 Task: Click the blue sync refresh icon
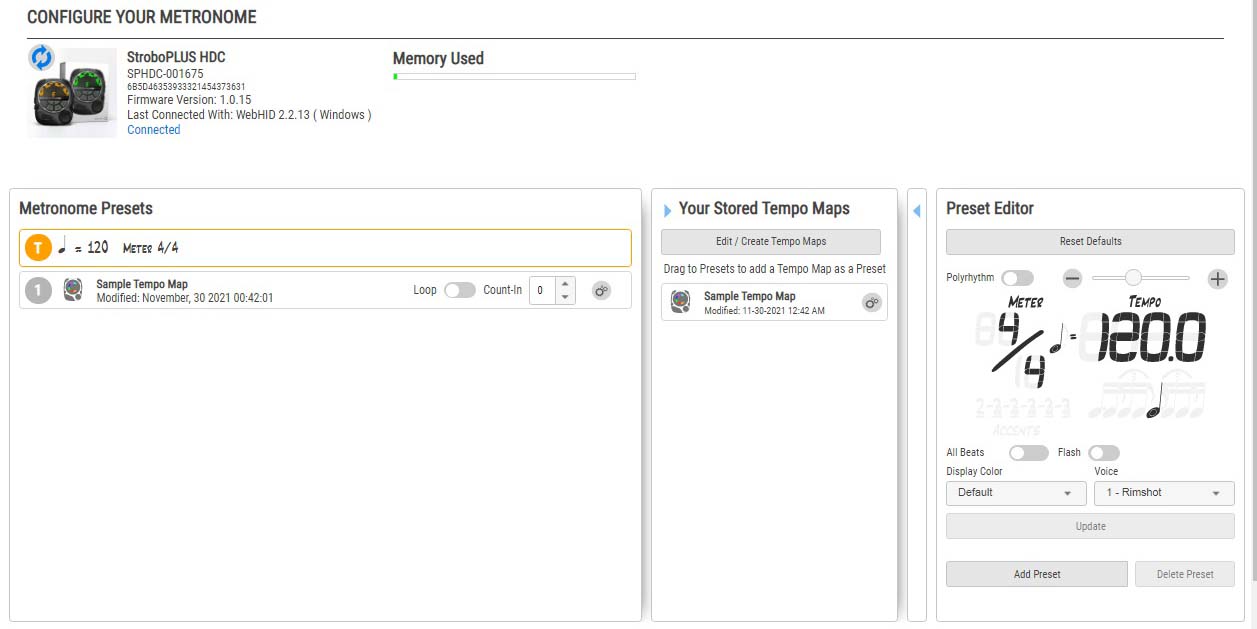(41, 57)
